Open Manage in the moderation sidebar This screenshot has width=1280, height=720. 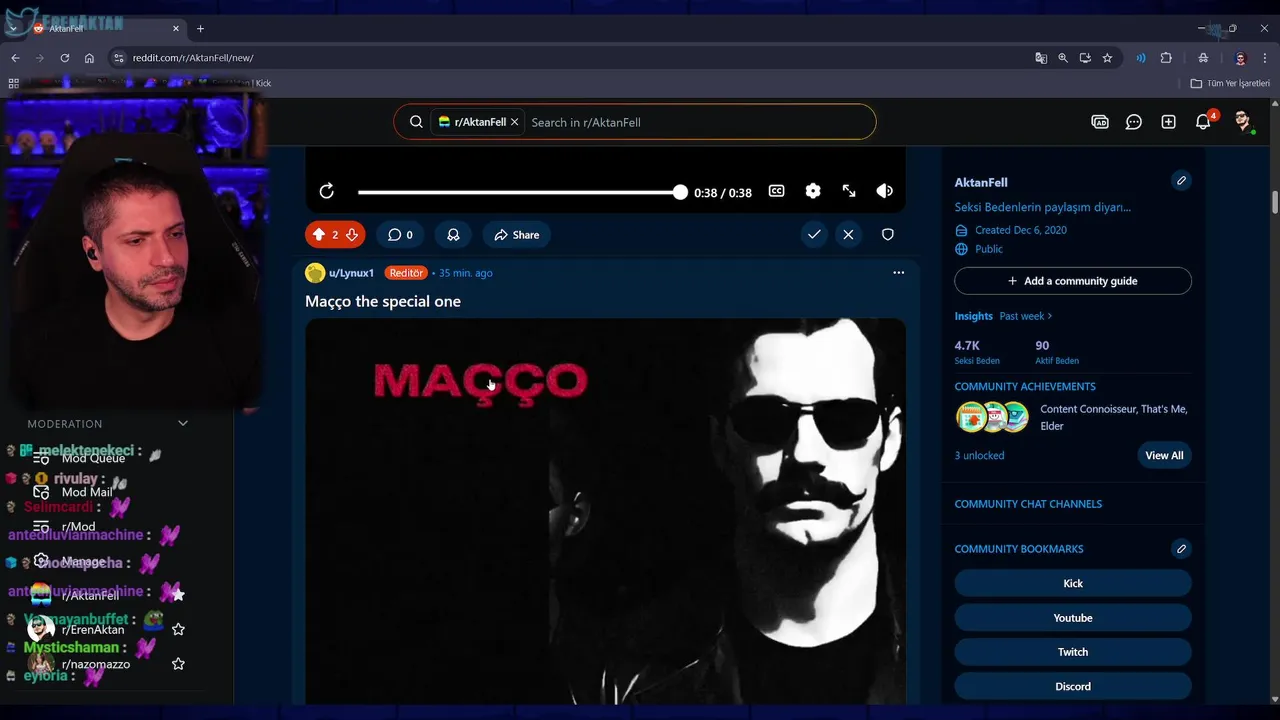(x=83, y=561)
